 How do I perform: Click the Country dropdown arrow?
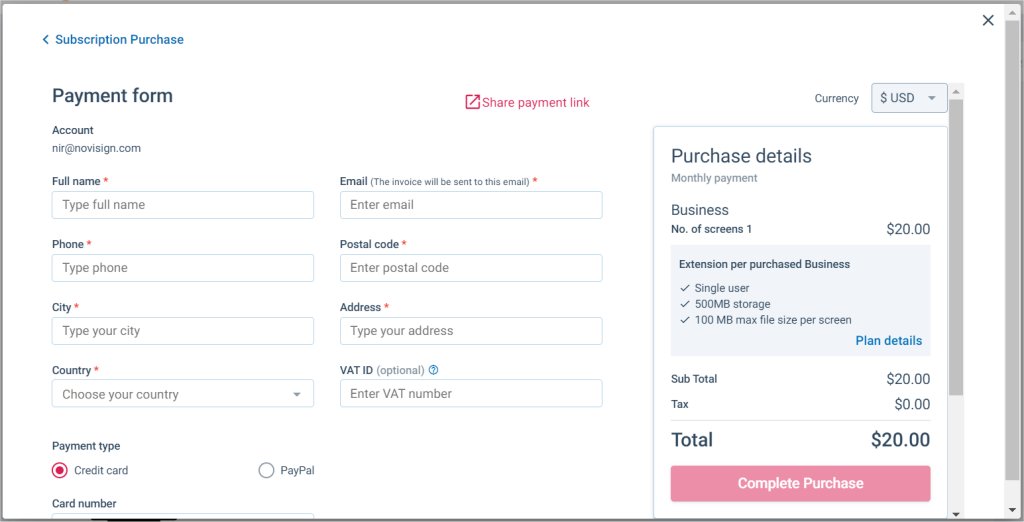[296, 395]
